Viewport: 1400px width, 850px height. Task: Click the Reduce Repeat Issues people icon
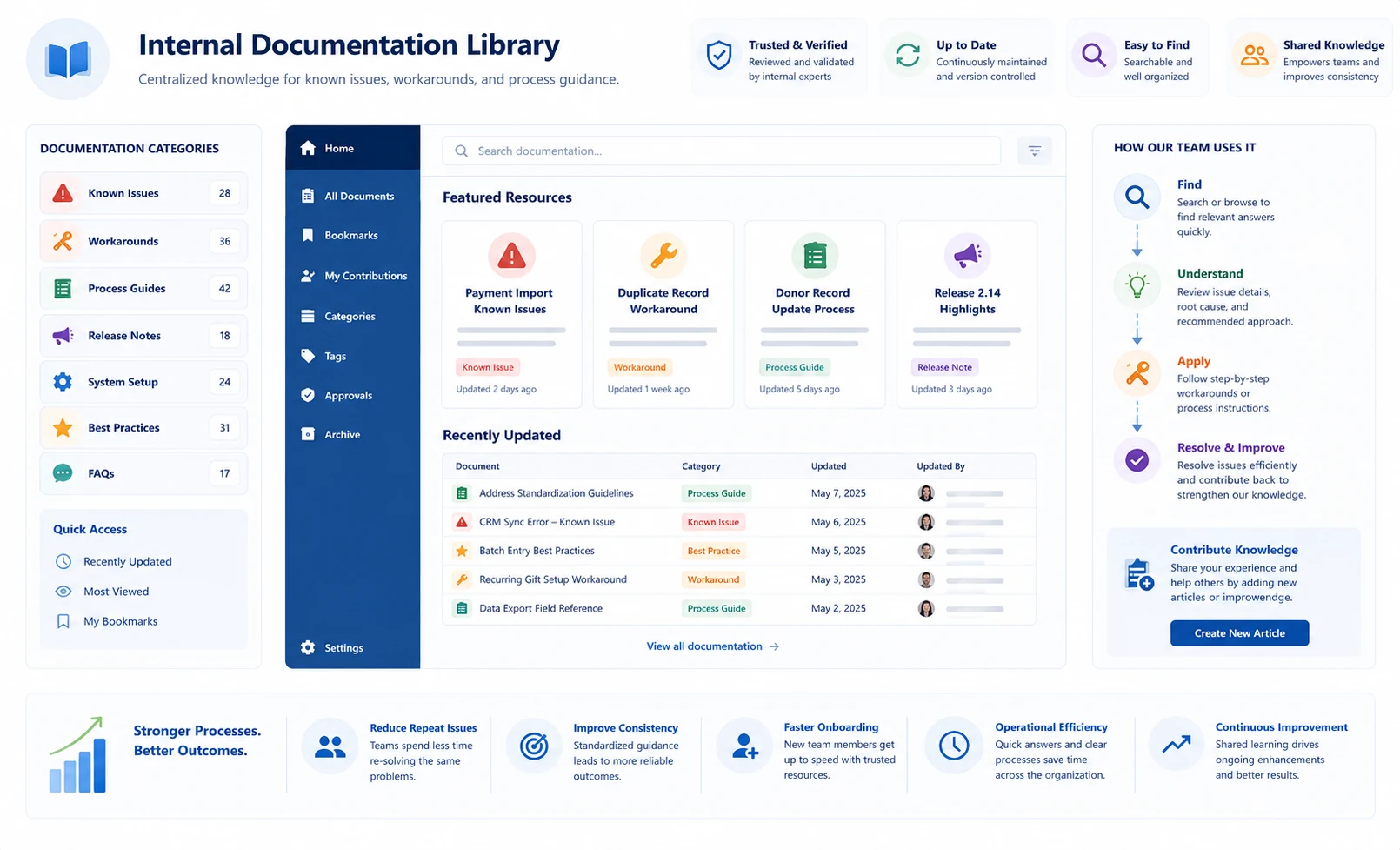coord(330,746)
